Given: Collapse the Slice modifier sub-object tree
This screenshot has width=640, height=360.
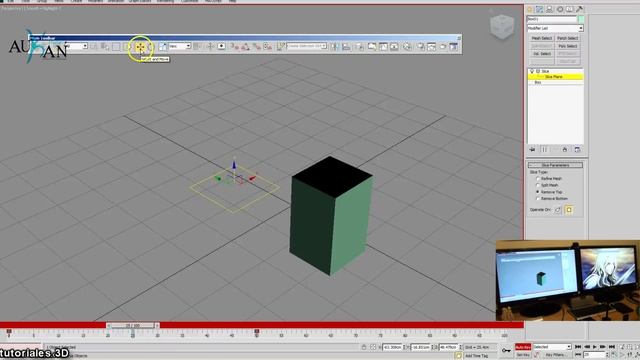Looking at the screenshot, I should pos(538,71).
